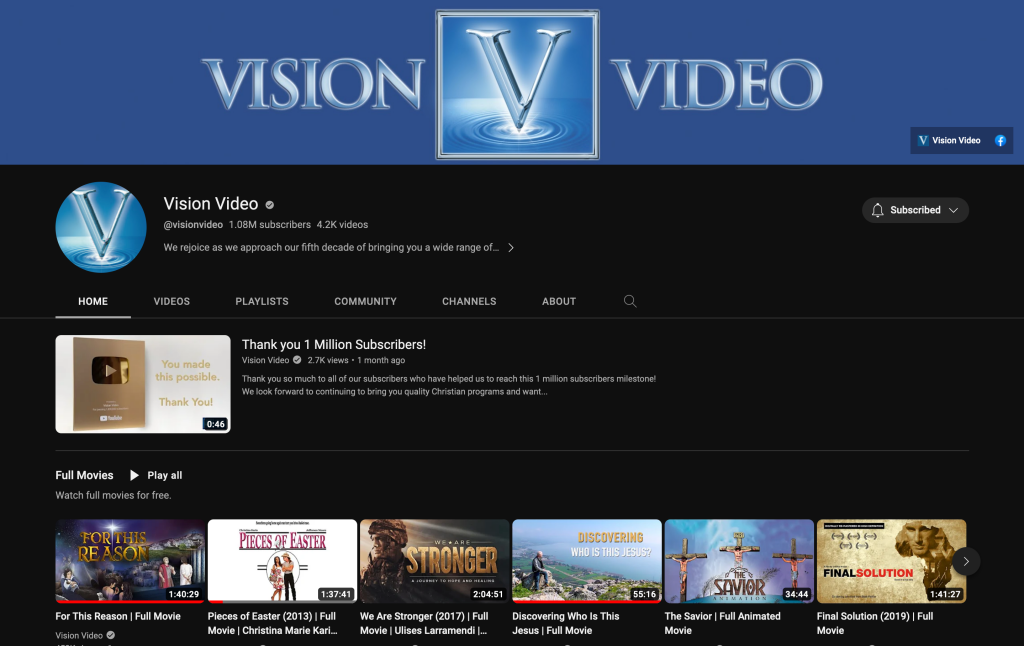Expand the channel description arrow
This screenshot has width=1024, height=646.
click(511, 248)
